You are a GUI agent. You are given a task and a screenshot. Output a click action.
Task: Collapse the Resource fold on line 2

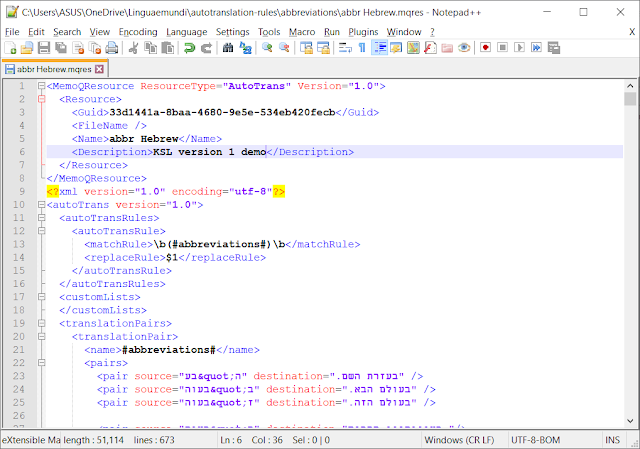click(x=41, y=99)
